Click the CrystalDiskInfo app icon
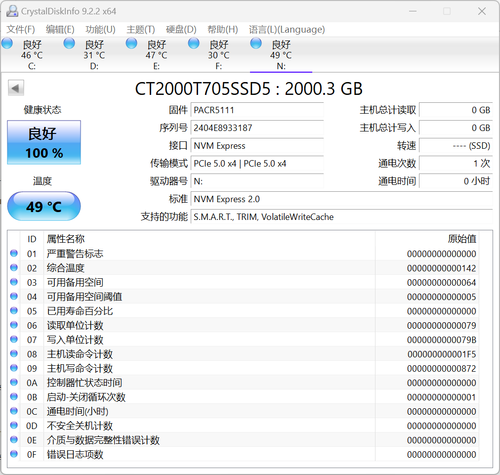 pyautogui.click(x=12, y=11)
